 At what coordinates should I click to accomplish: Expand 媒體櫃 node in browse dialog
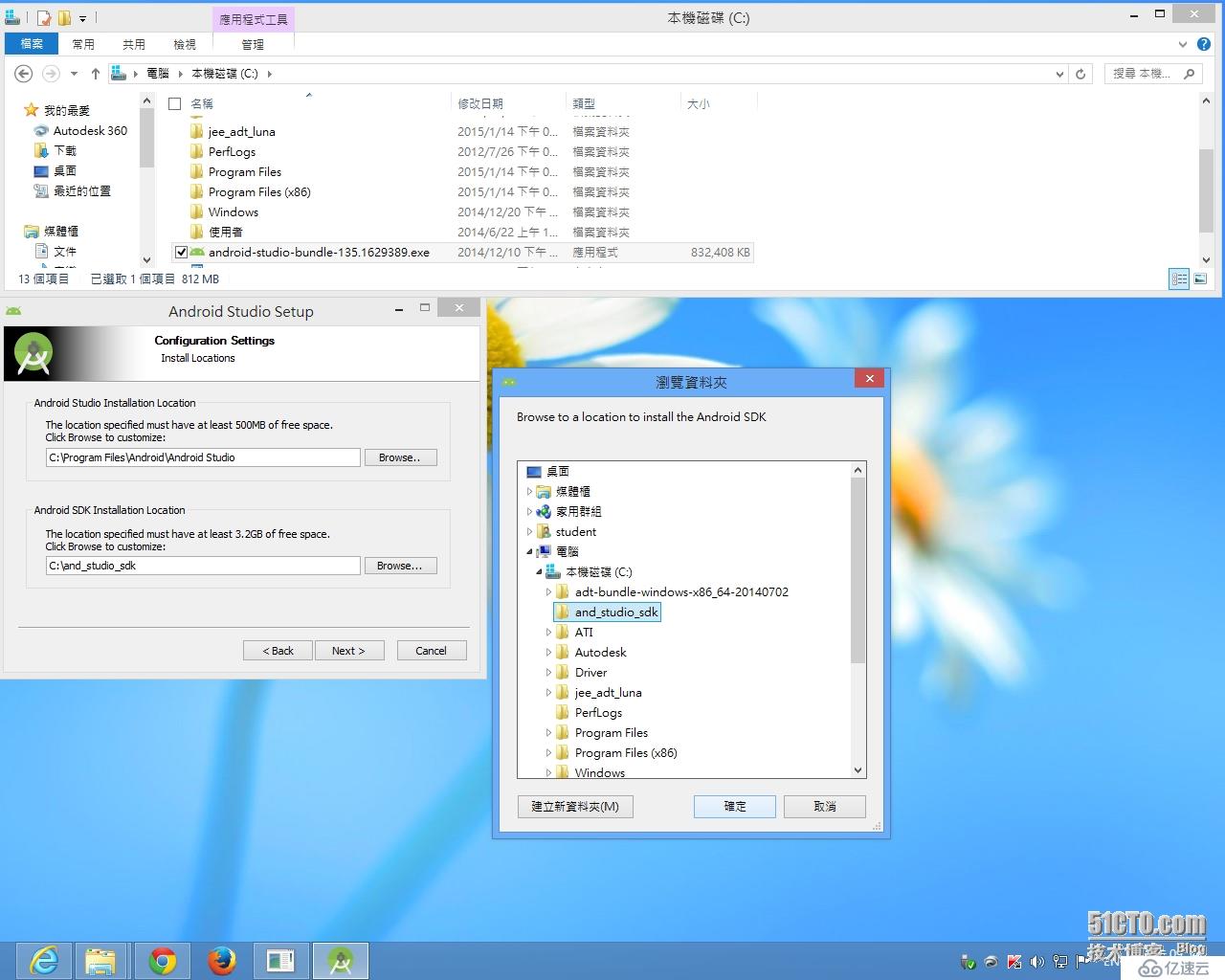(x=529, y=491)
